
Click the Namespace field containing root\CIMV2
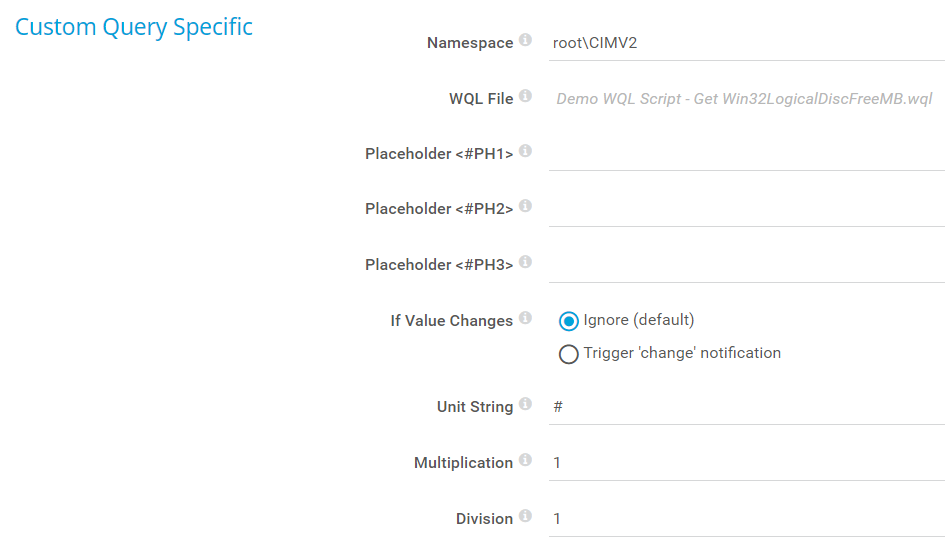(745, 43)
